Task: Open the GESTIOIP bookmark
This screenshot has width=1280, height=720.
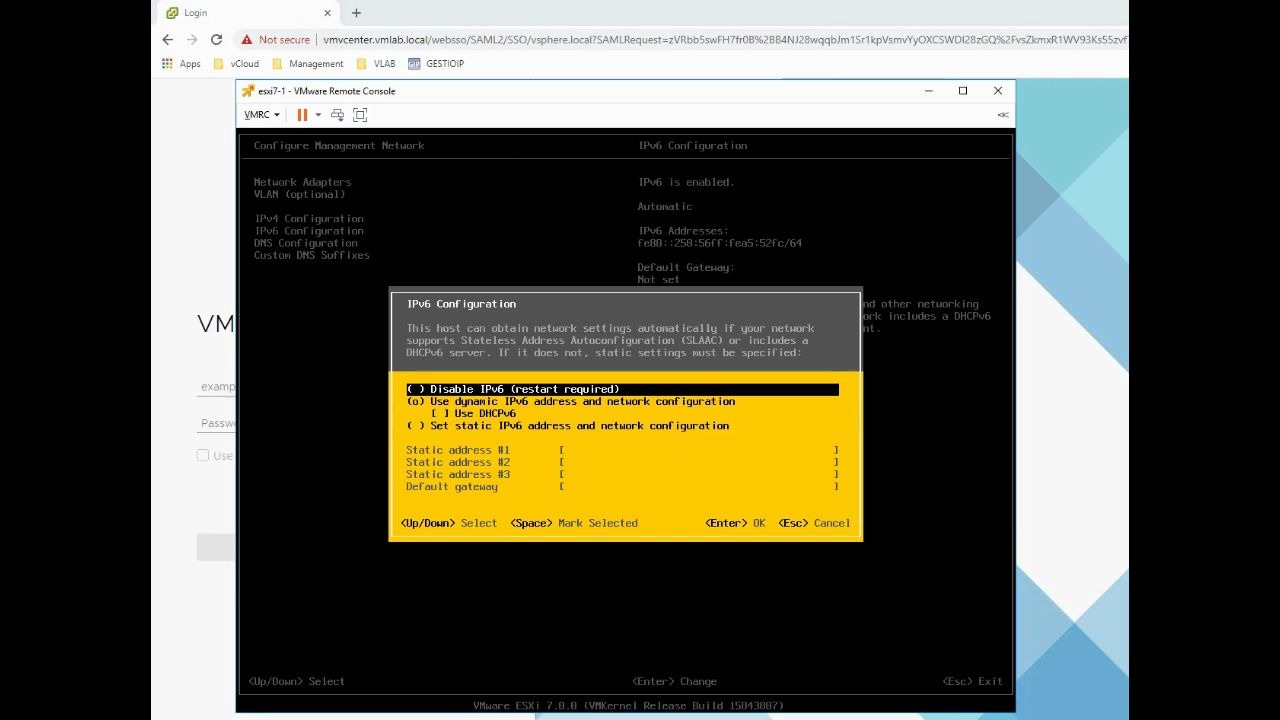Action: pos(436,64)
